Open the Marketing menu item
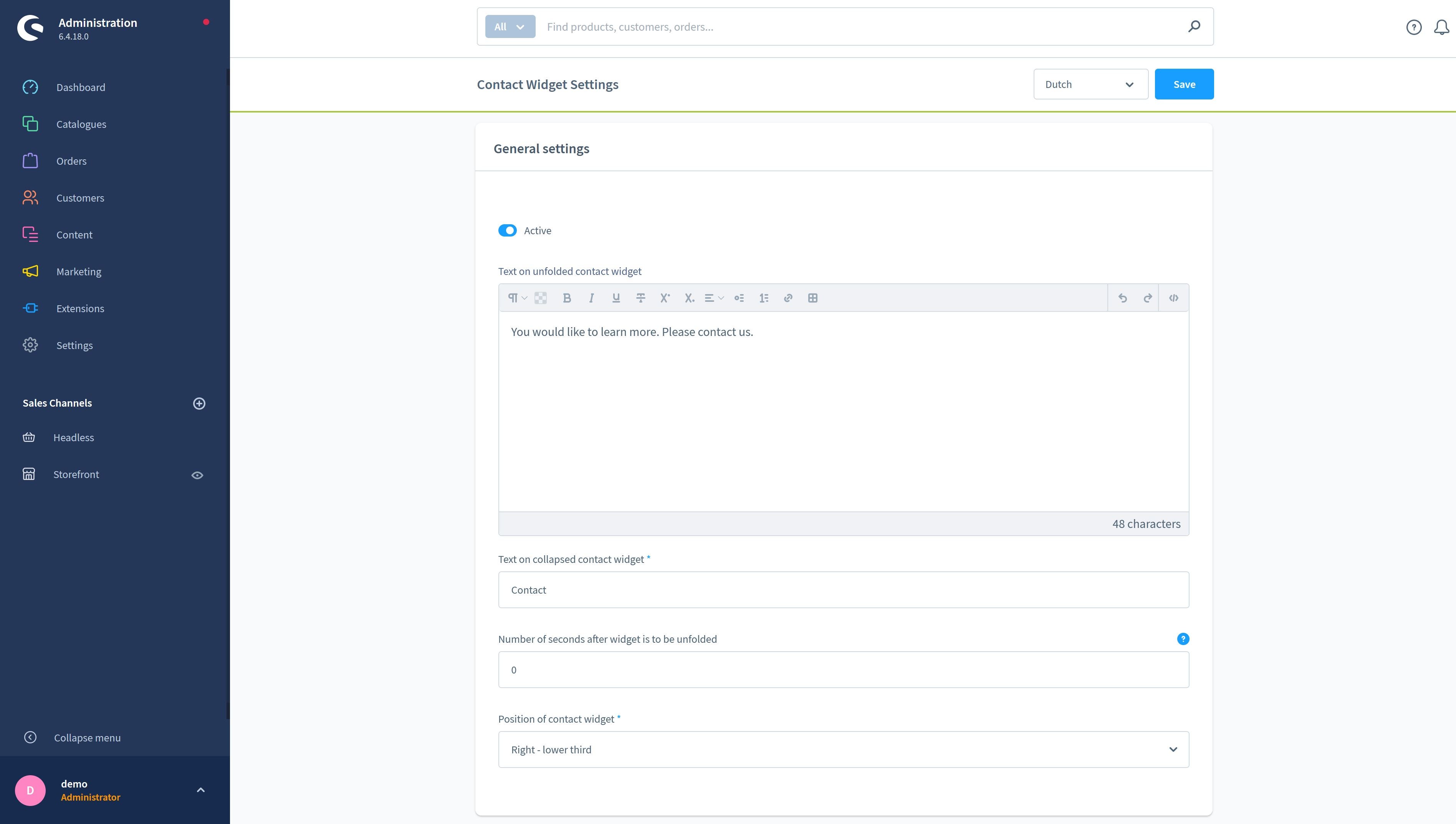This screenshot has width=1456, height=824. (78, 272)
